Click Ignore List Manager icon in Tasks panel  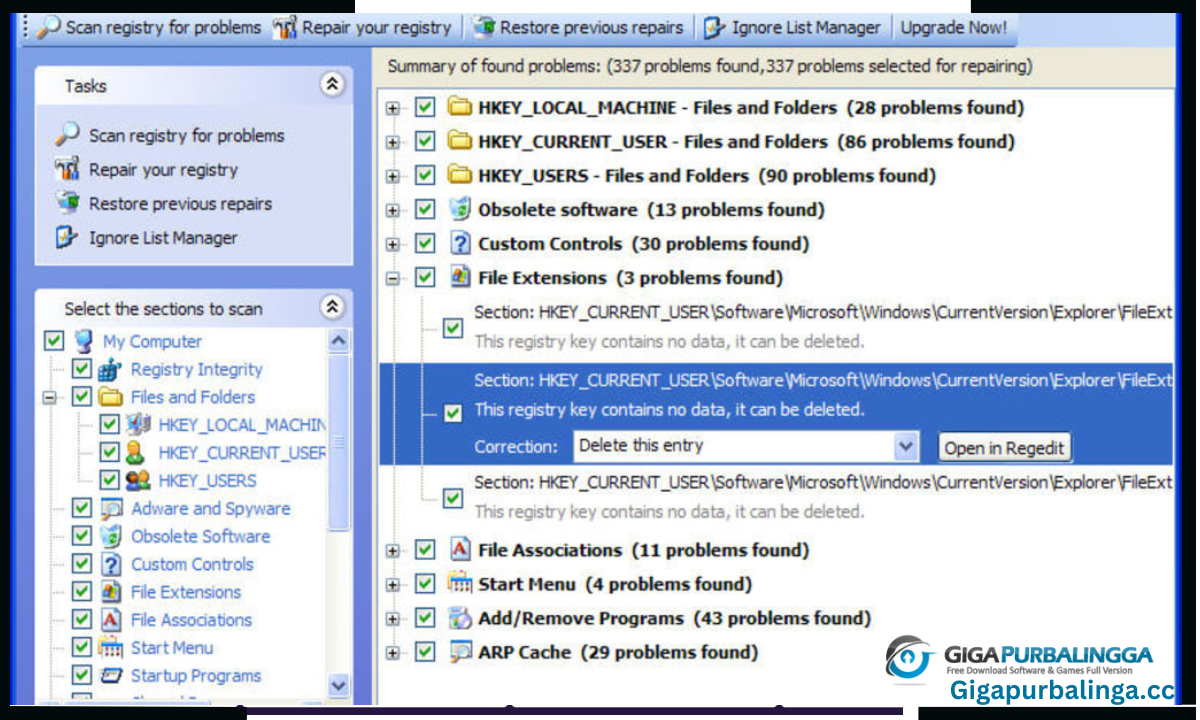pos(67,237)
